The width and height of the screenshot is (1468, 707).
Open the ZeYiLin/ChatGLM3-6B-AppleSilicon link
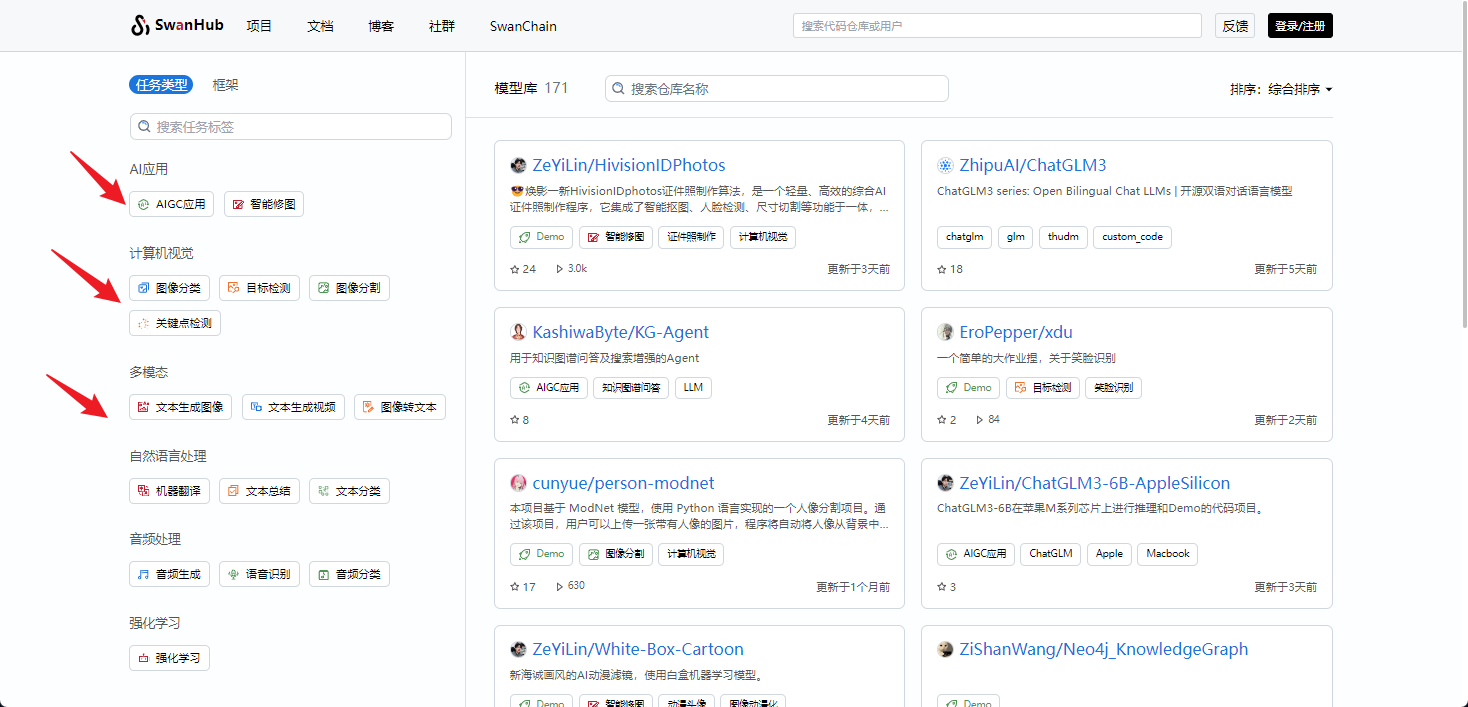tap(1095, 483)
